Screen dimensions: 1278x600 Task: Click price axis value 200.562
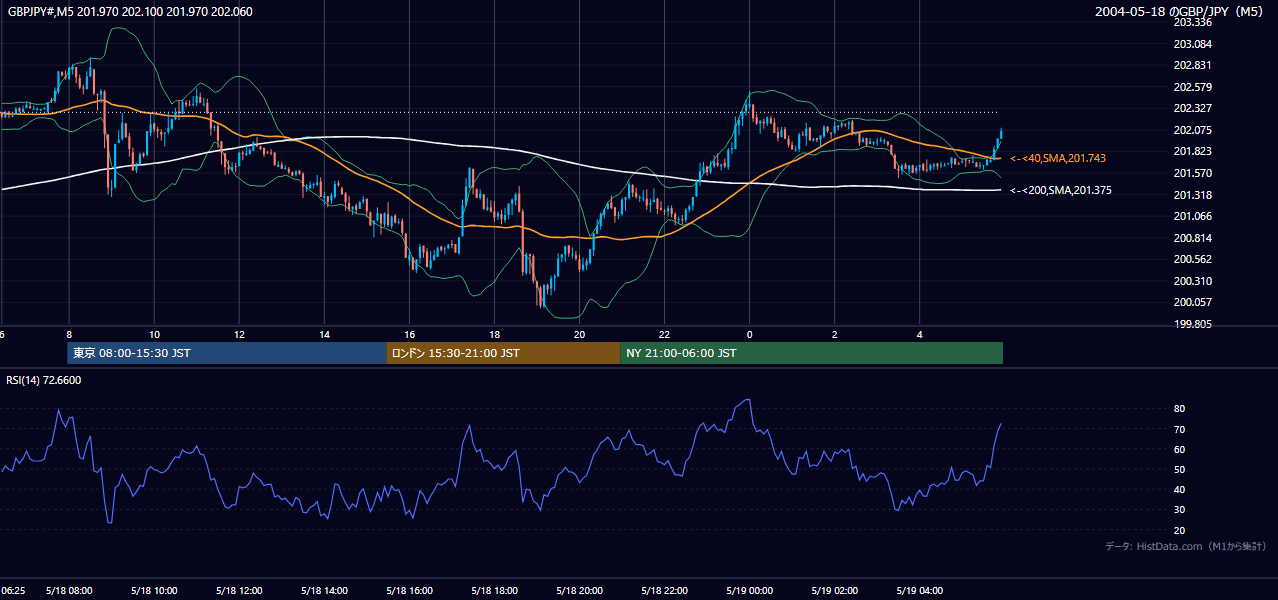1193,259
